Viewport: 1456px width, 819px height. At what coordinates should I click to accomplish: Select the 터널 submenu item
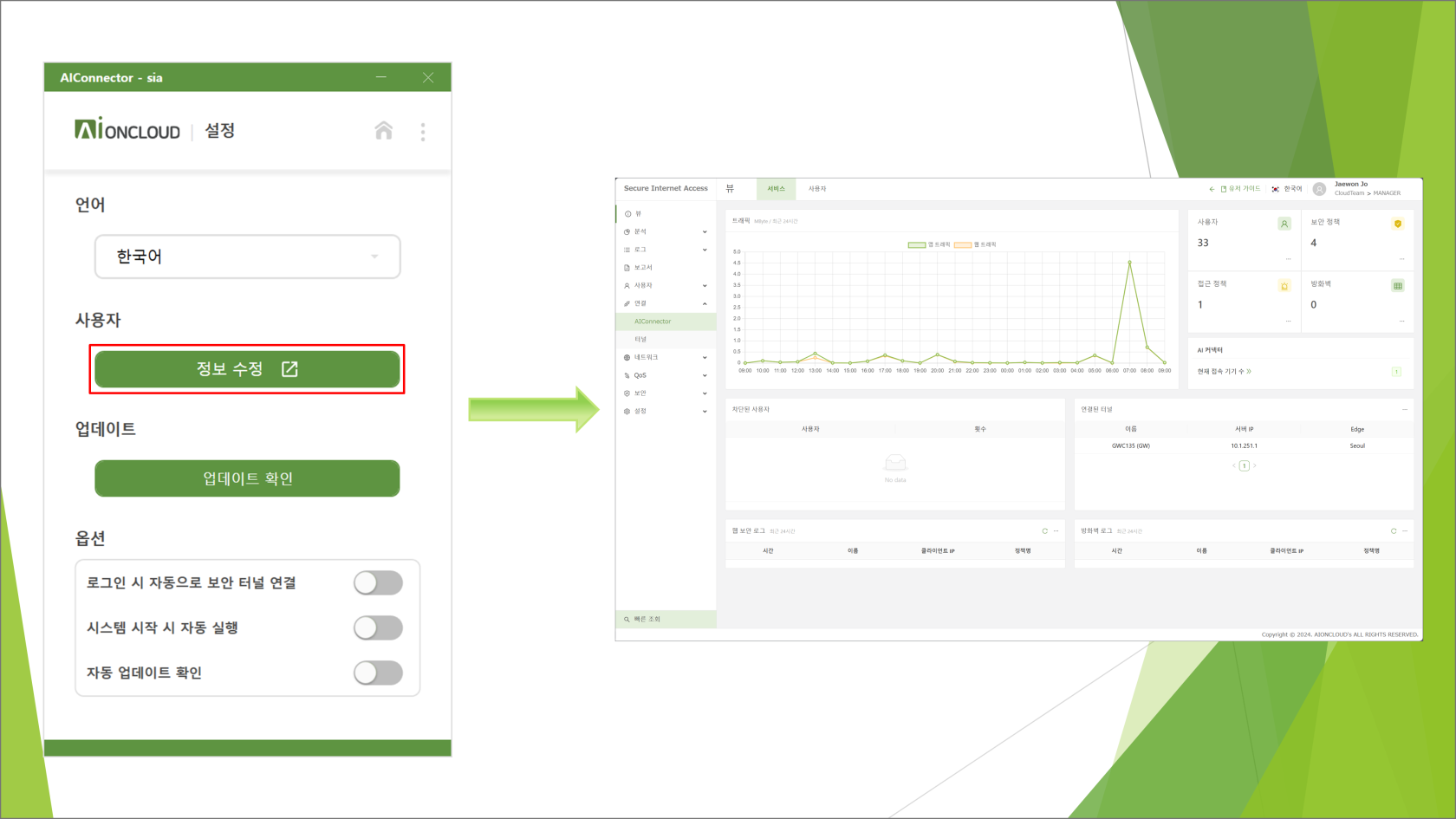tap(641, 340)
